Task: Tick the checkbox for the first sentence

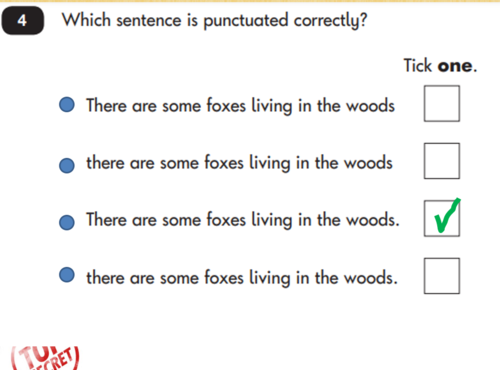Action: [442, 103]
